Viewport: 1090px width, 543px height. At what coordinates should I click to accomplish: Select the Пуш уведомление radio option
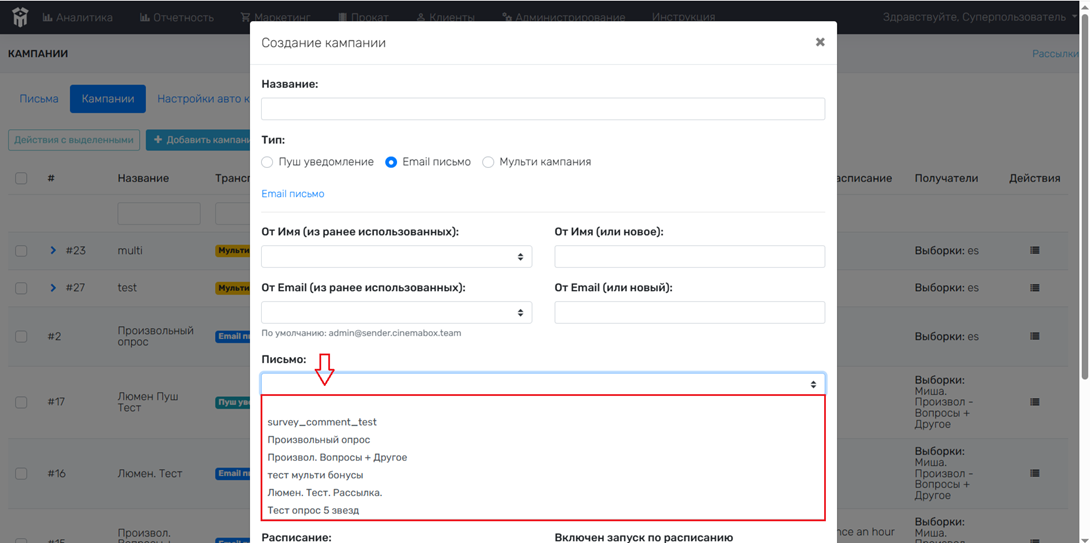(x=267, y=162)
